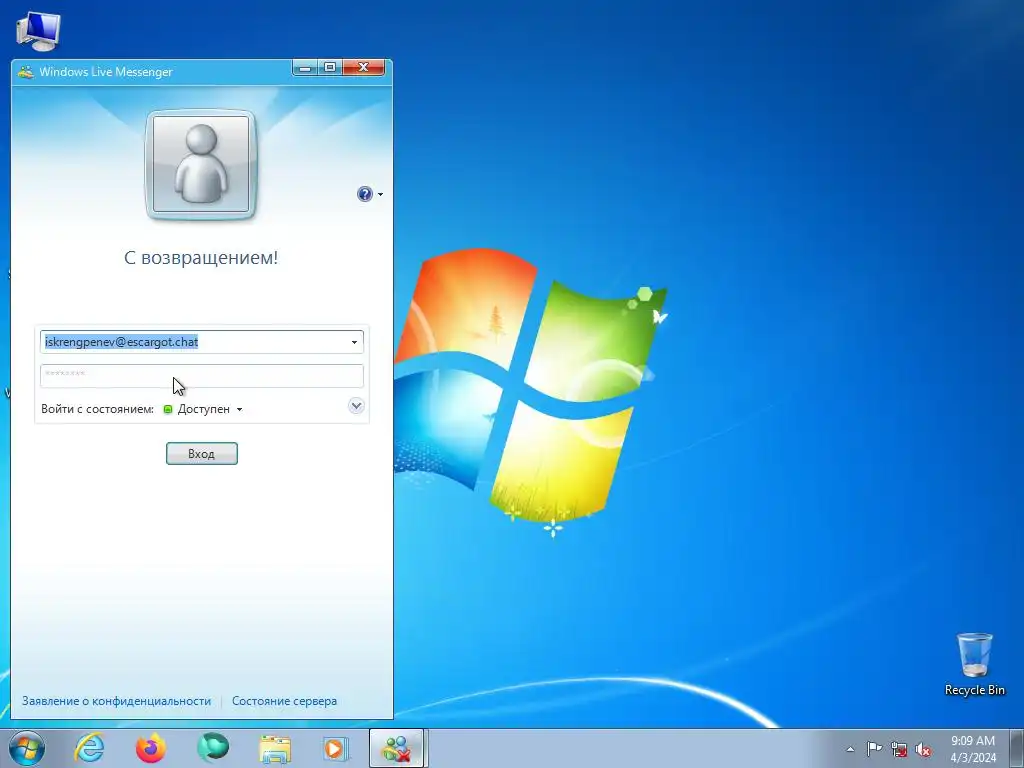
Task: Open the Windows Start menu orb
Action: pos(27,748)
